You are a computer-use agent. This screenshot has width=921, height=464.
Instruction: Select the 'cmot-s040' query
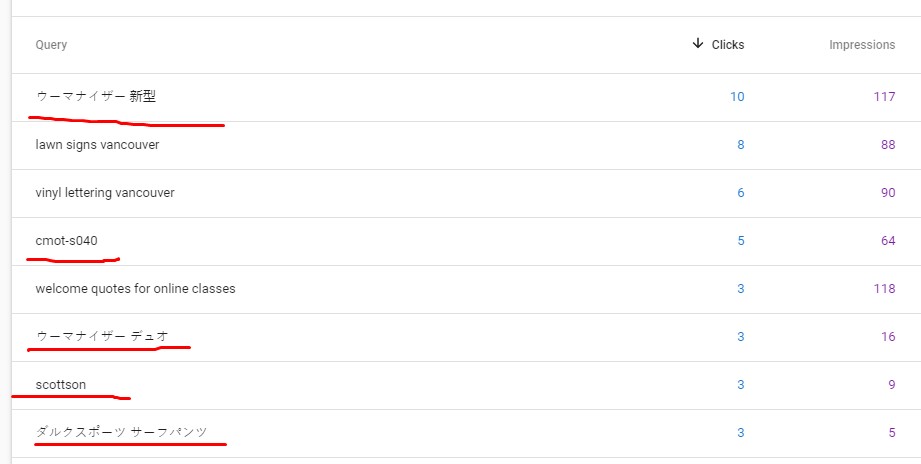click(x=66, y=241)
